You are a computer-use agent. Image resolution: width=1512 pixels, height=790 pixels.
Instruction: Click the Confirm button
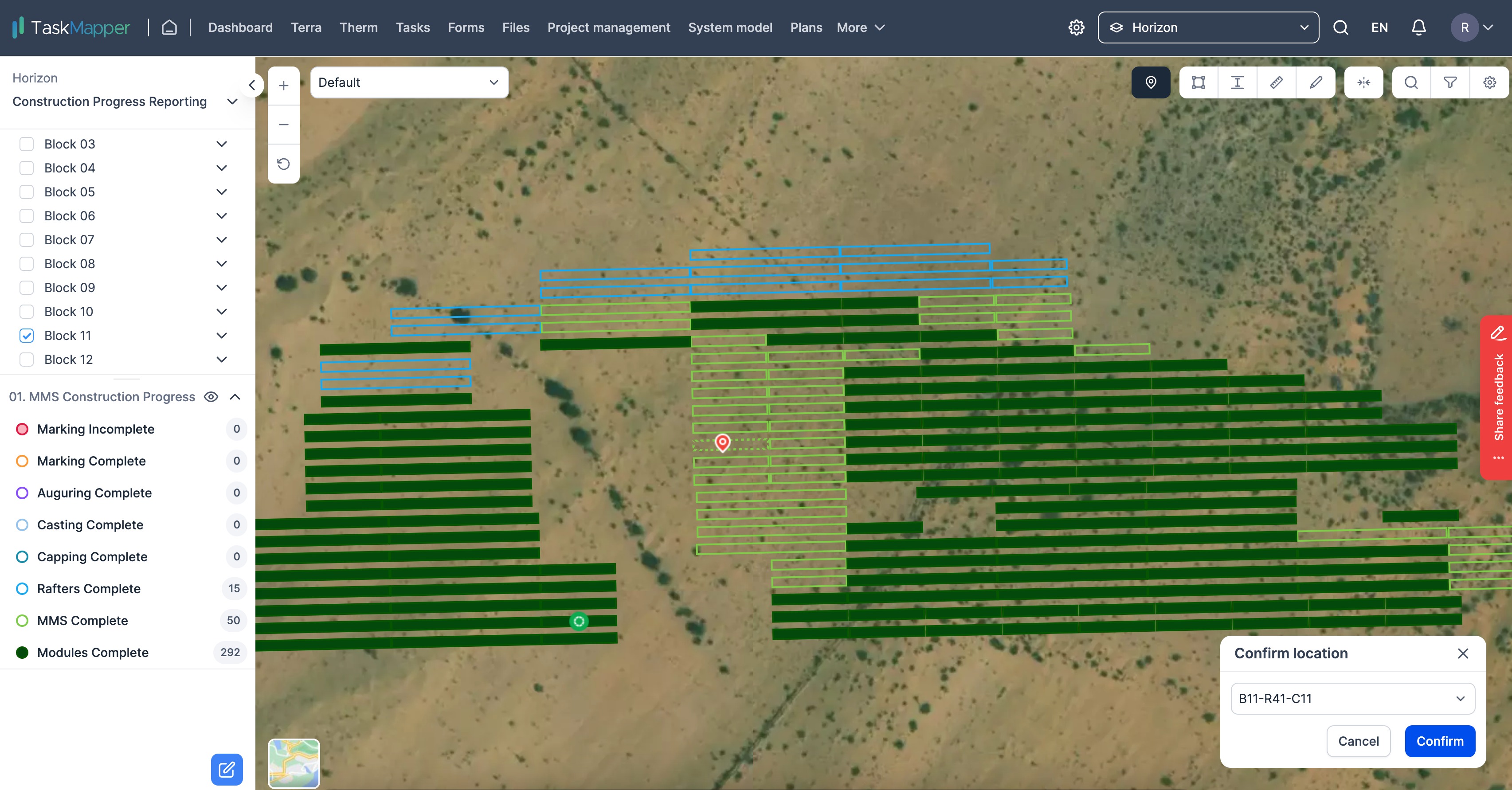click(x=1440, y=741)
